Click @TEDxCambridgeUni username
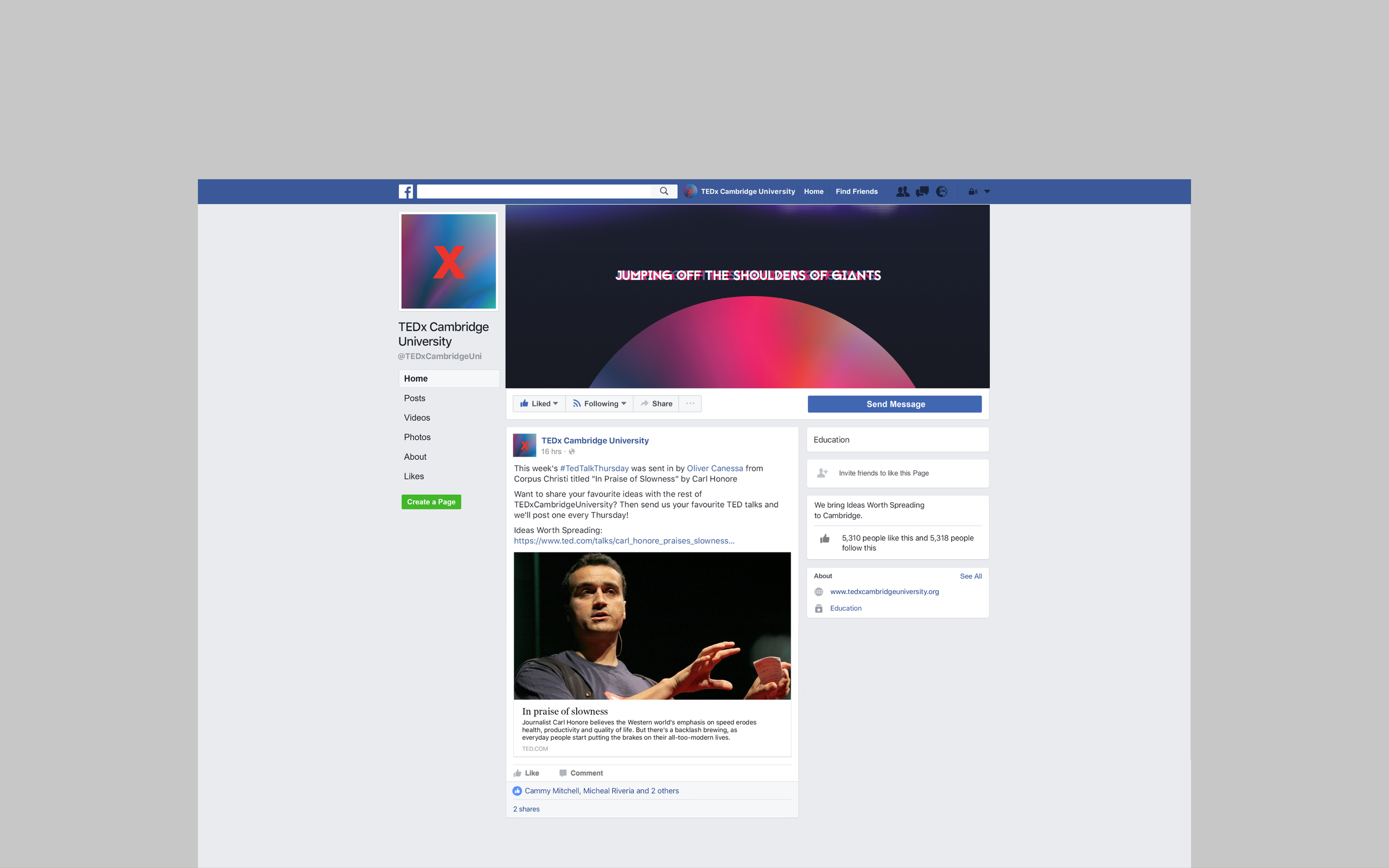 click(x=440, y=357)
